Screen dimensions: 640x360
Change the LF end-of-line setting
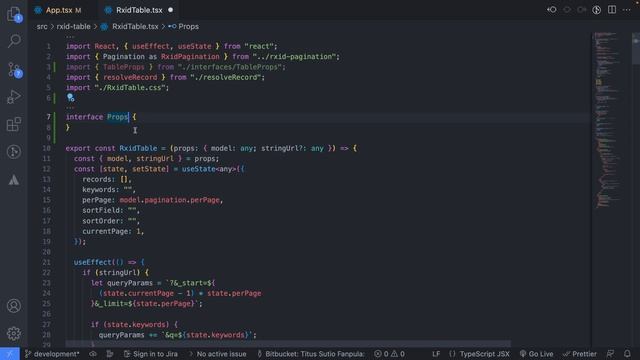tap(436, 354)
